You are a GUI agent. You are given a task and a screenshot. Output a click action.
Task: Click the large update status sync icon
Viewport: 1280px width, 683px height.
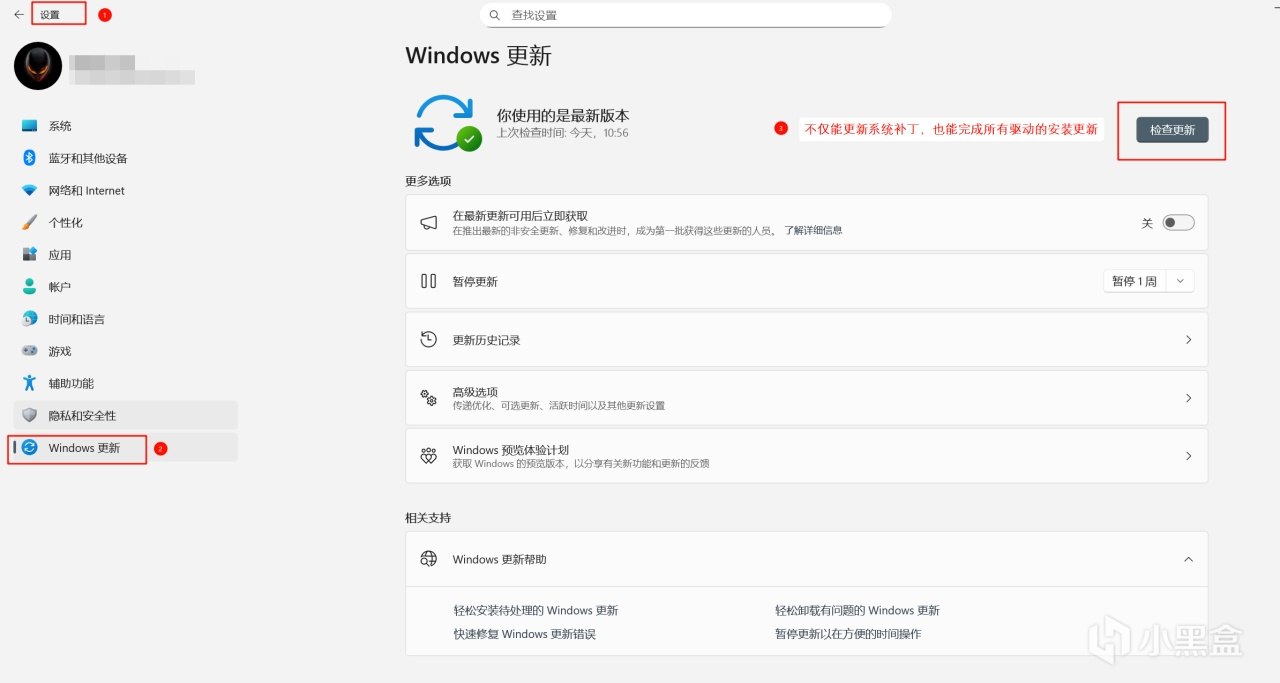point(446,124)
